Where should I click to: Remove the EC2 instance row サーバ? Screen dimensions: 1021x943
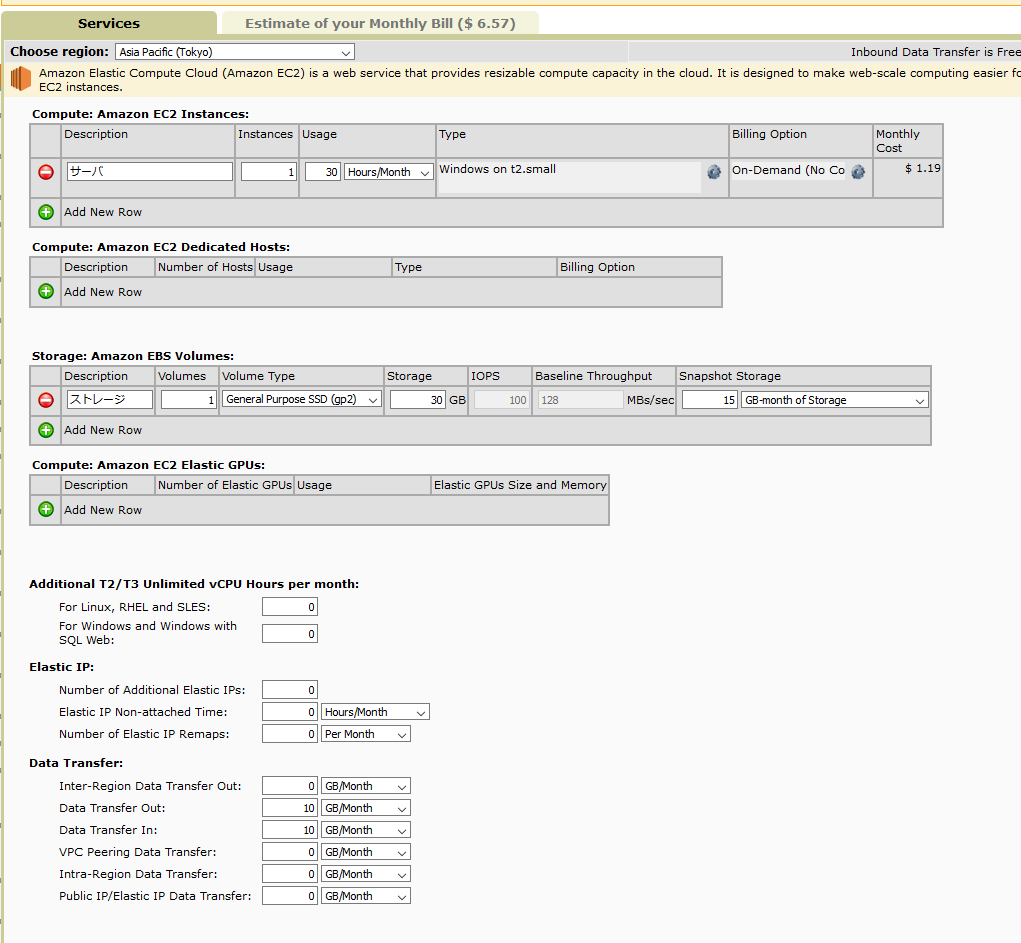click(46, 172)
